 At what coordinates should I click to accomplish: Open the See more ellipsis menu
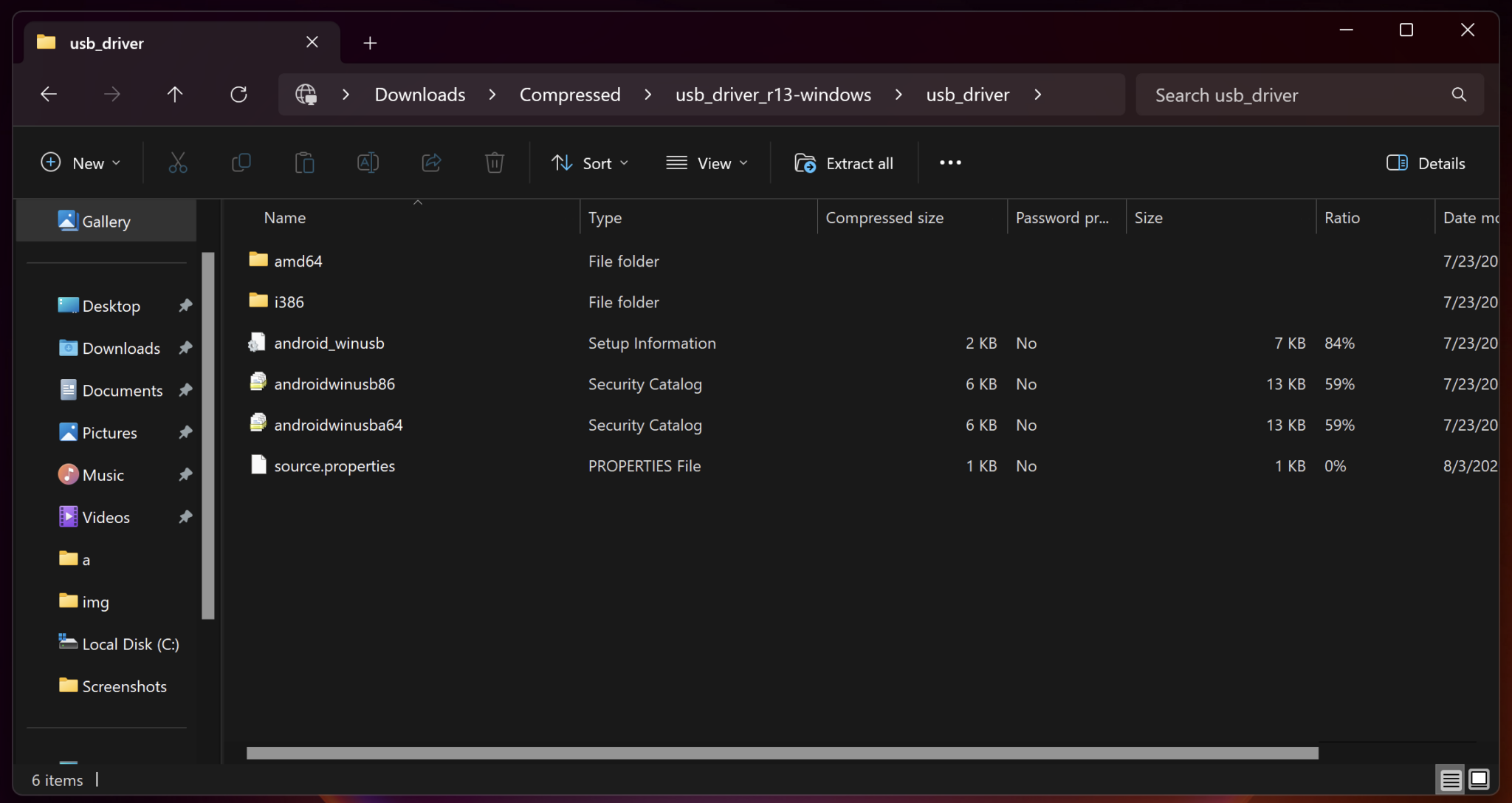[x=950, y=163]
